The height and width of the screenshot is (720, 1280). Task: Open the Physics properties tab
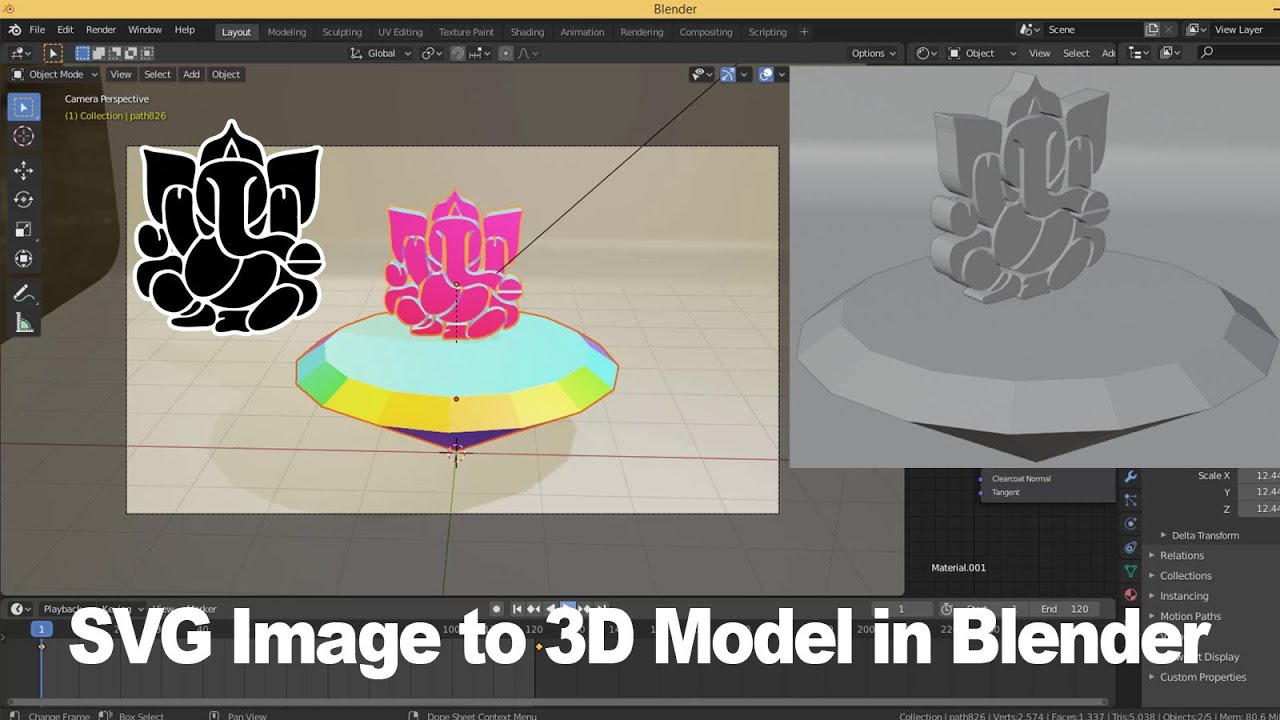[1131, 524]
